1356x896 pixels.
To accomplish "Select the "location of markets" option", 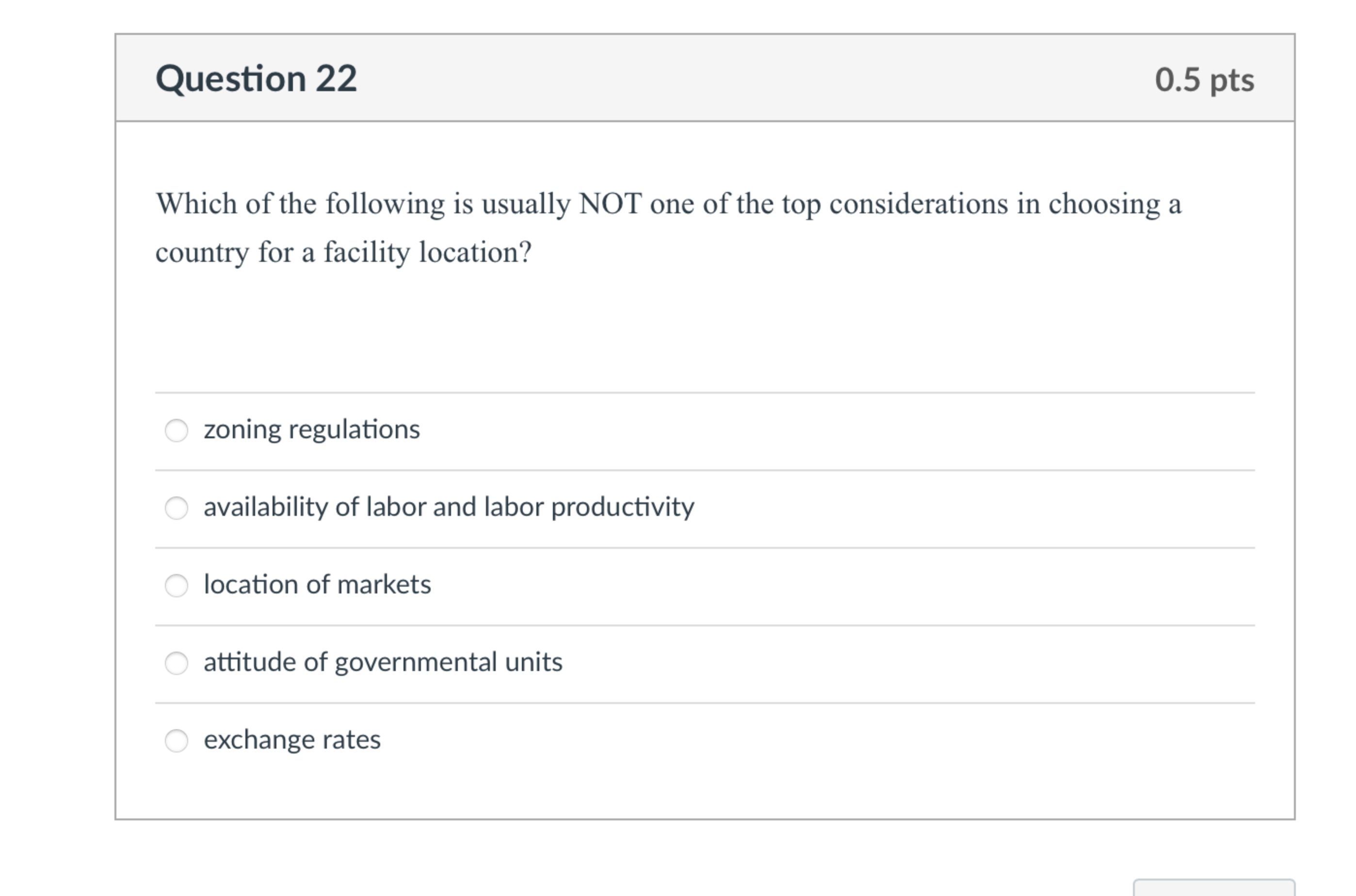I will click(x=177, y=584).
